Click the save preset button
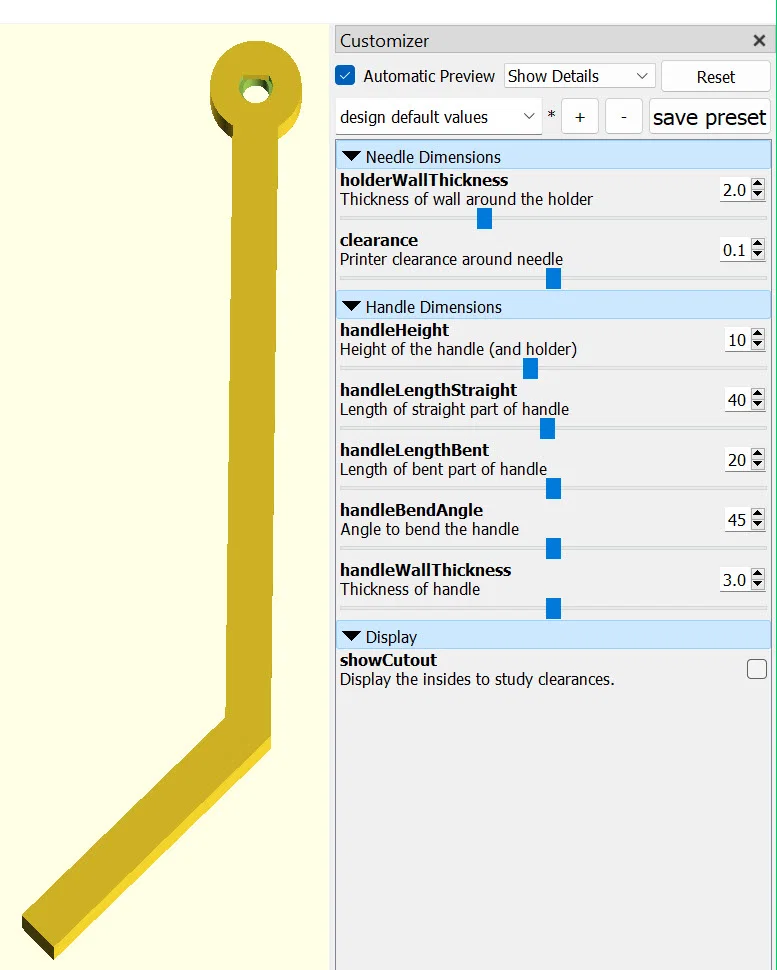Screen dimensions: 777x970 tap(710, 117)
